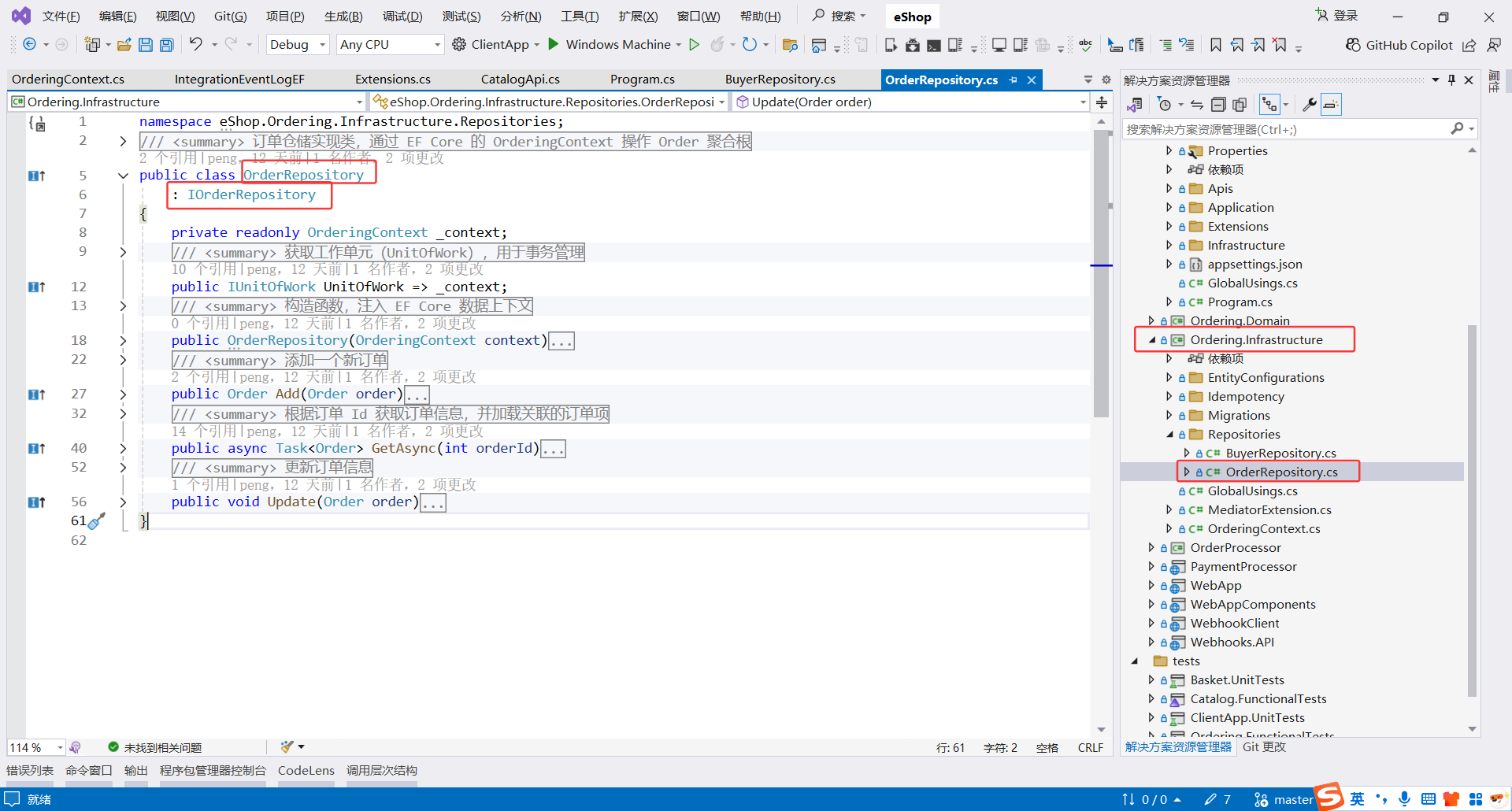
Task: Pin the OrderRepository.cs tab
Action: (1014, 80)
